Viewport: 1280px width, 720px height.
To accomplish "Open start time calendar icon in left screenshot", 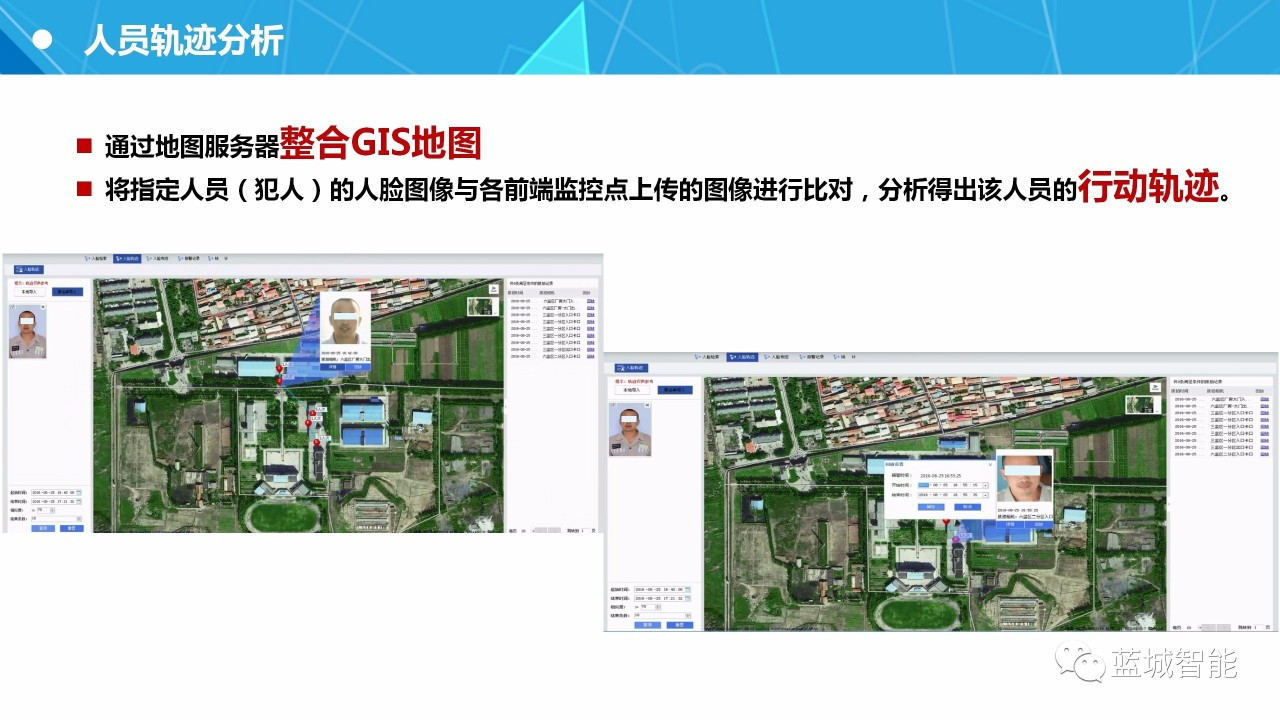I will (80, 492).
